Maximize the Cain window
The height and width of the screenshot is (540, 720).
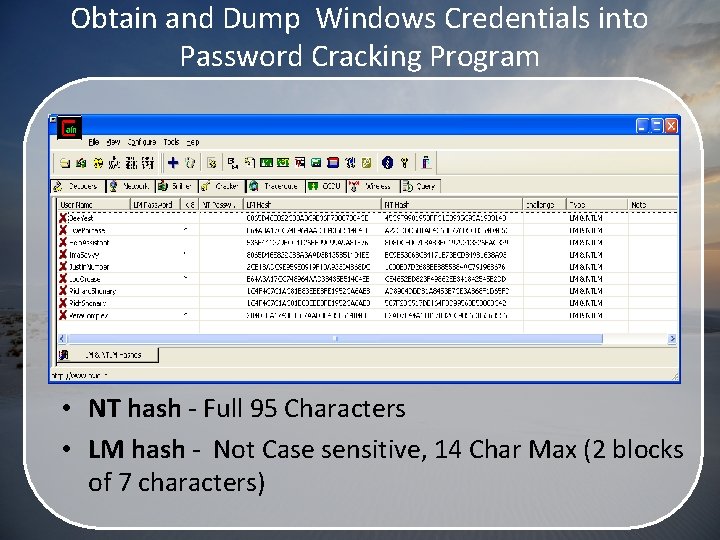point(657,125)
